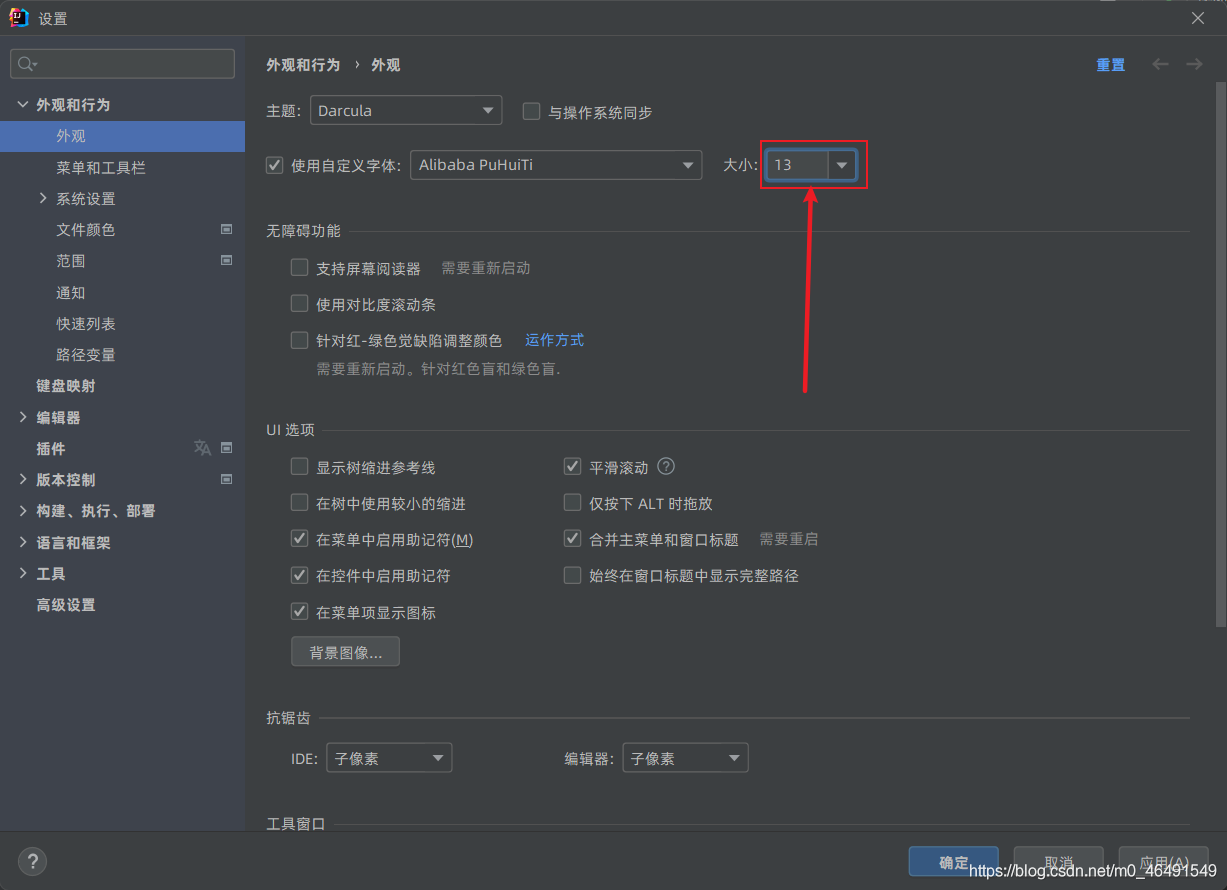Click into the font size value field
The image size is (1227, 890).
797,165
